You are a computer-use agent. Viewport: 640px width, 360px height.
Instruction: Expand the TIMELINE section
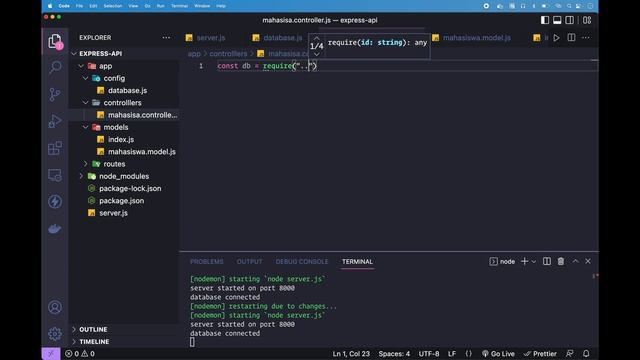tap(94, 342)
